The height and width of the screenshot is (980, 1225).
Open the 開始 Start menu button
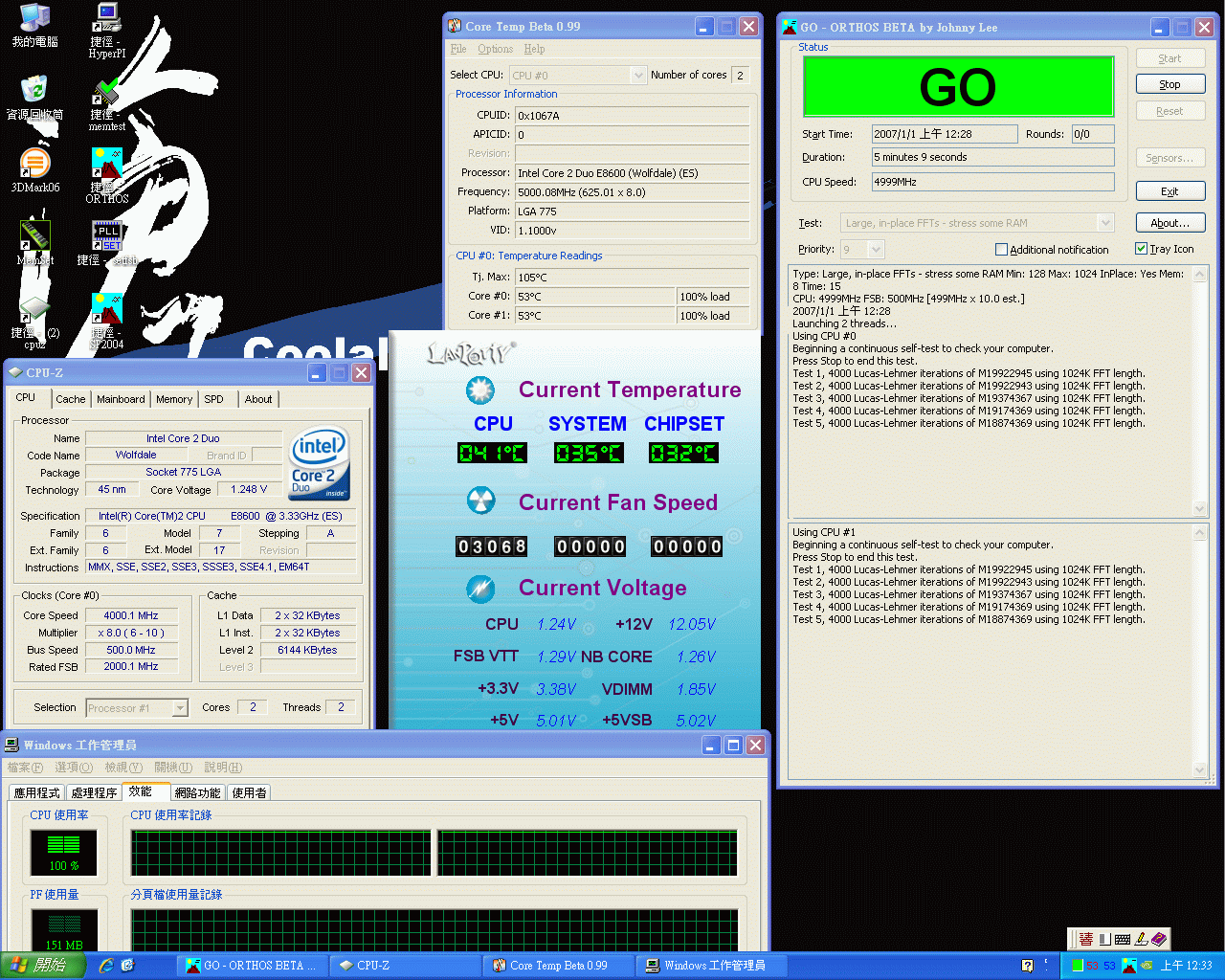(x=43, y=966)
